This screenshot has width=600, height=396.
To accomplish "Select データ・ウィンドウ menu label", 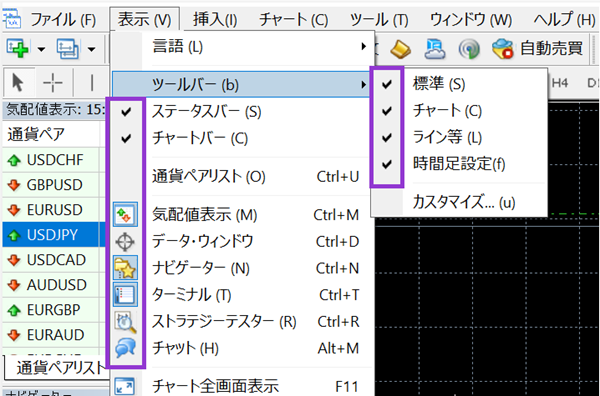I will (x=203, y=241).
